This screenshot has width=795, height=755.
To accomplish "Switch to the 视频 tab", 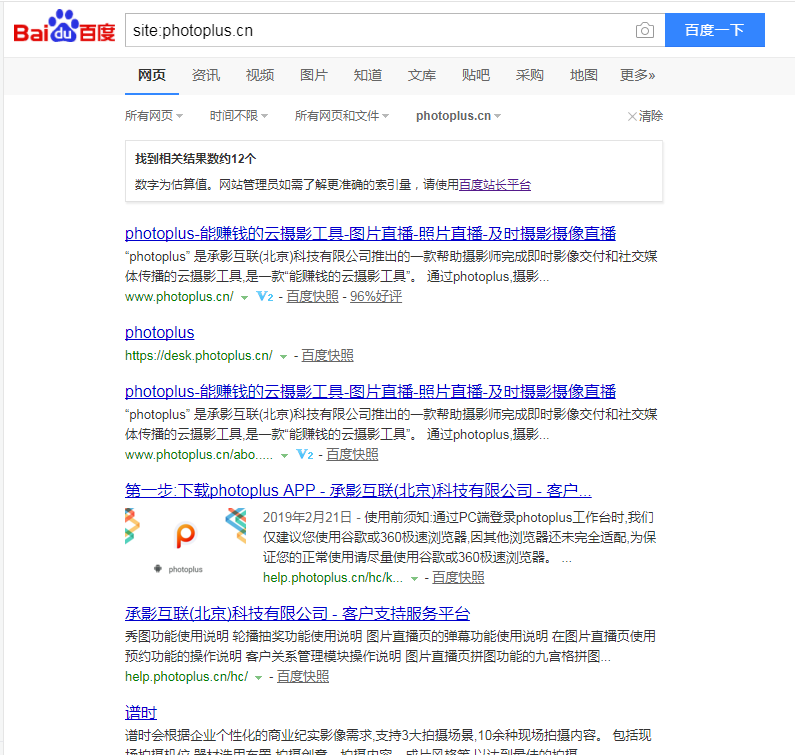I will point(260,75).
